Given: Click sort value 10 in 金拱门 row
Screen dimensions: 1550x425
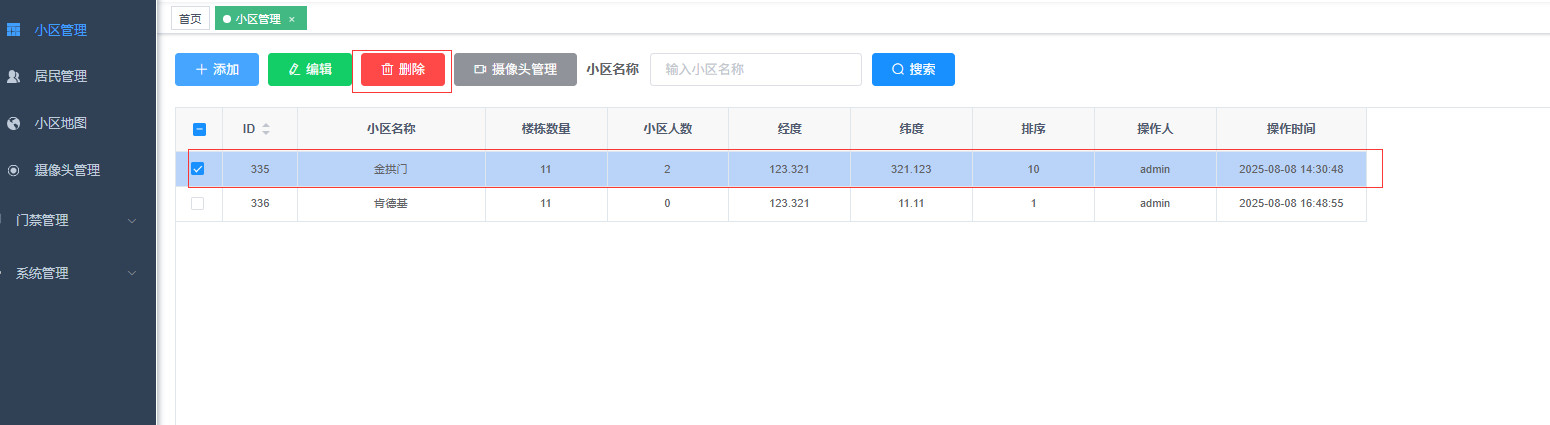Looking at the screenshot, I should tap(1033, 169).
